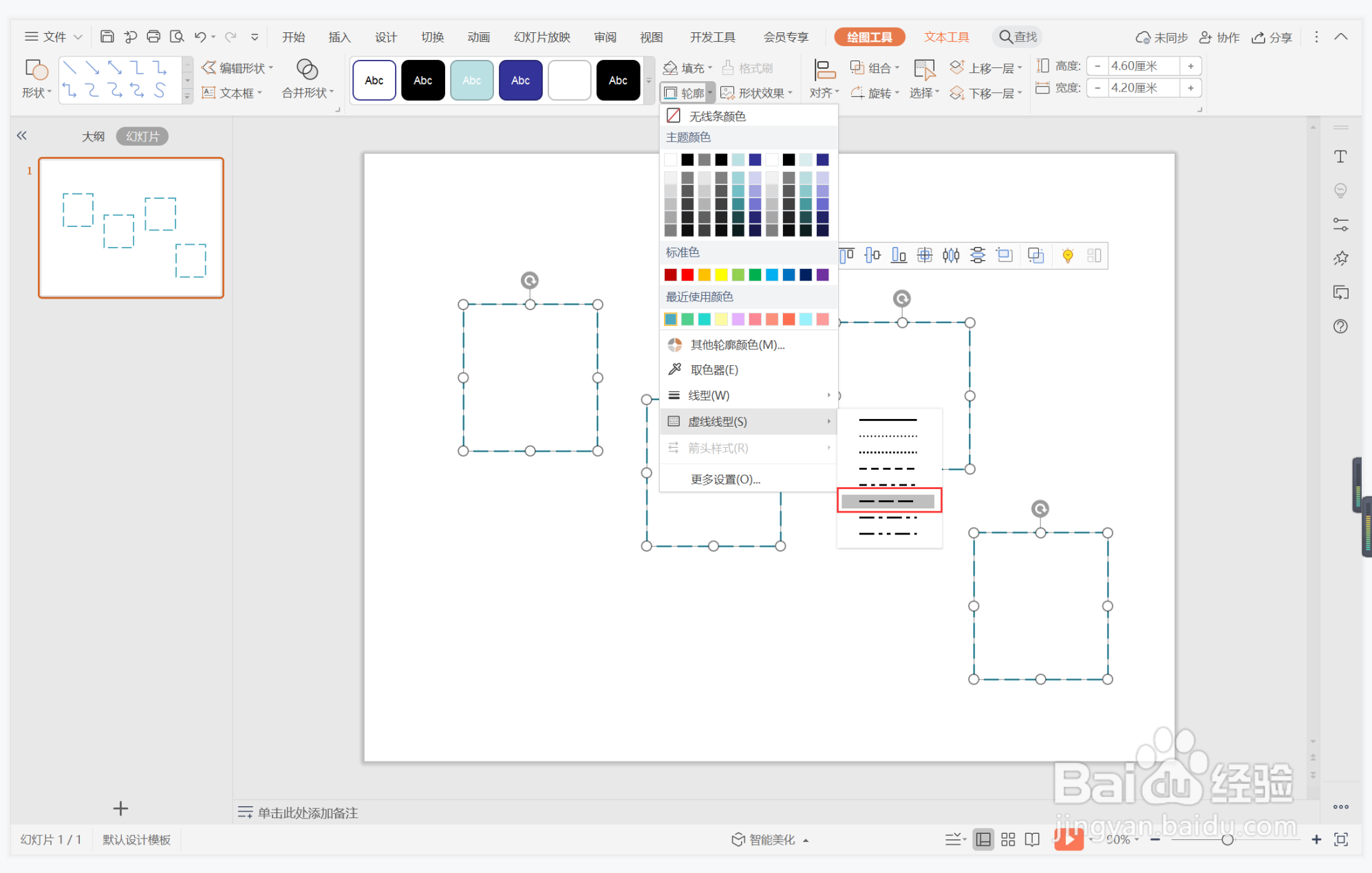Click the print preview icon

tap(177, 36)
